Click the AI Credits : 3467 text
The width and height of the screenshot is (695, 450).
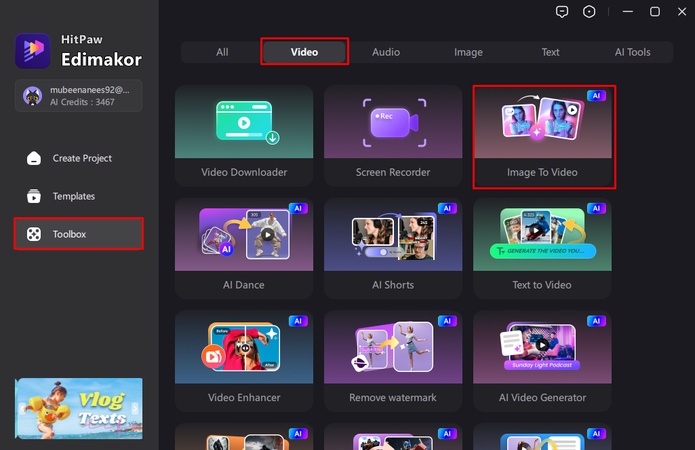[x=82, y=102]
